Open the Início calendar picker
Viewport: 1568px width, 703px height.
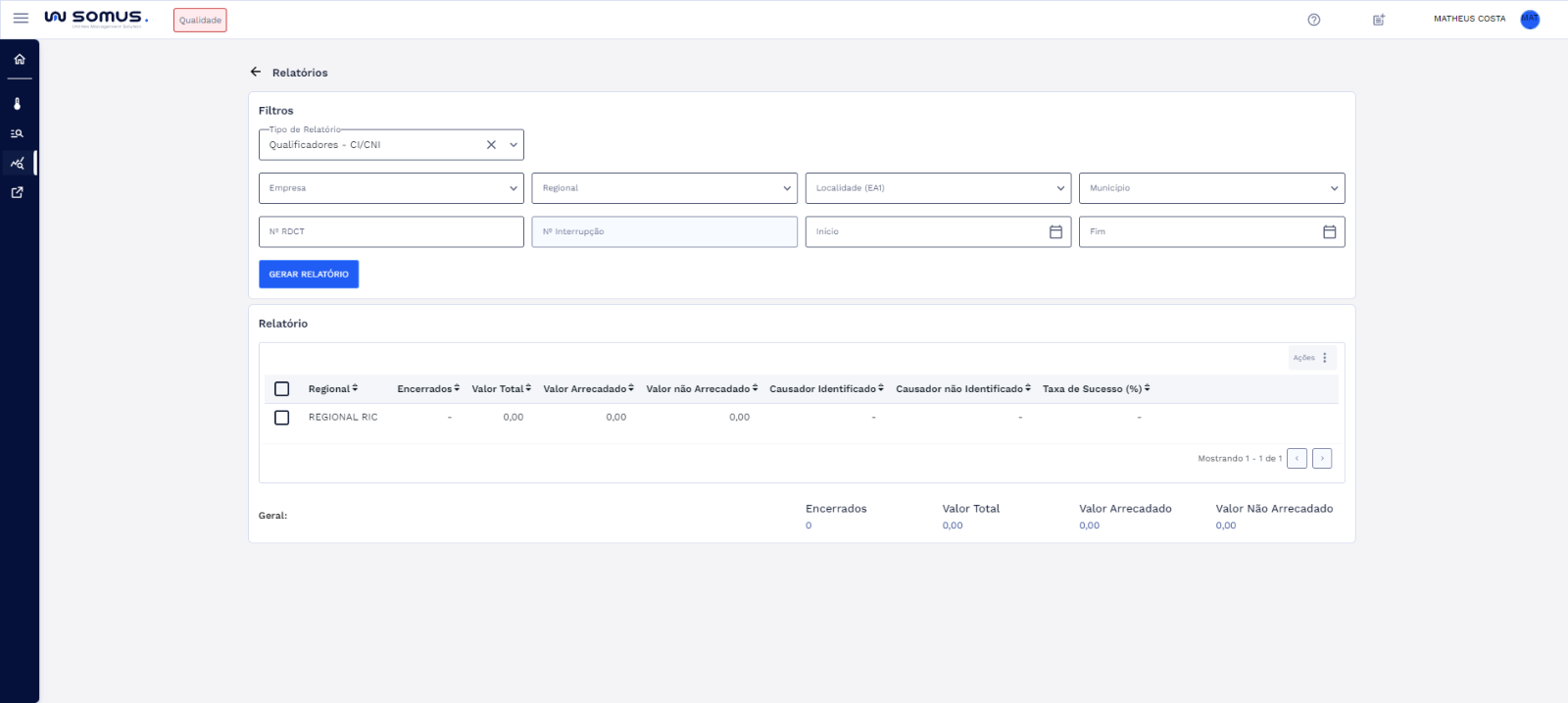[1055, 232]
